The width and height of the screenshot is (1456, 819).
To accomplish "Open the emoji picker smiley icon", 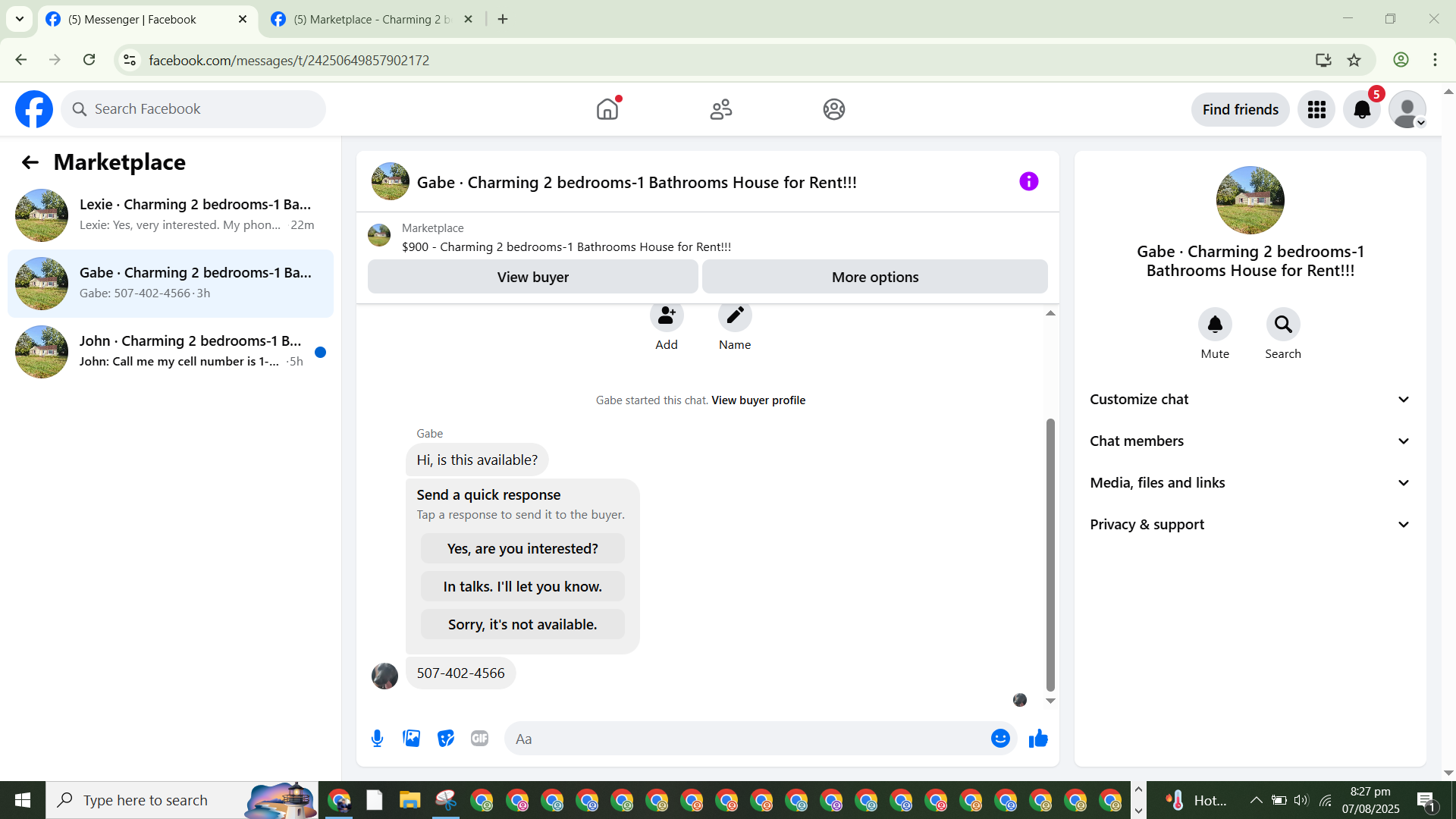I will tap(1000, 739).
